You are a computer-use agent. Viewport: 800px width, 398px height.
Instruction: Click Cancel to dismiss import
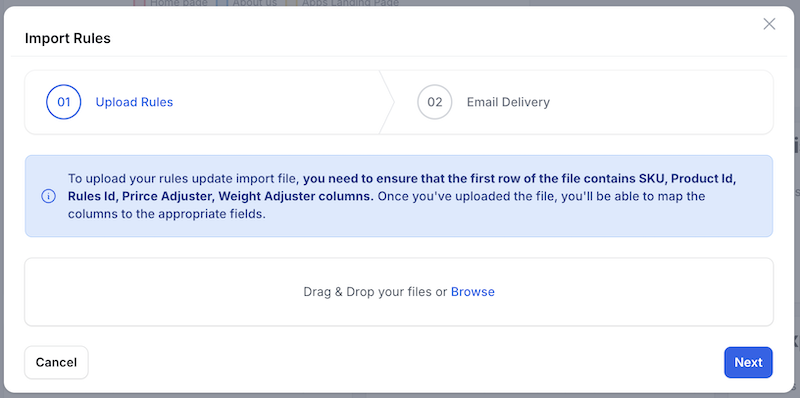point(56,362)
